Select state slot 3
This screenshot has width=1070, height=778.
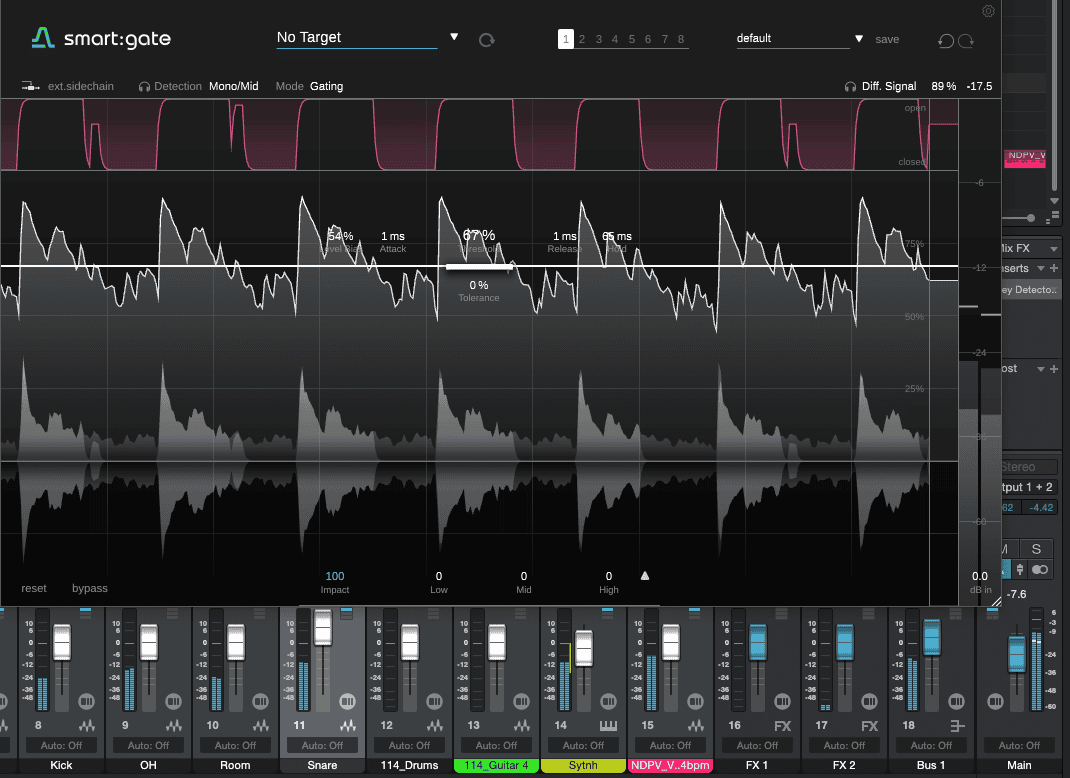tap(598, 39)
